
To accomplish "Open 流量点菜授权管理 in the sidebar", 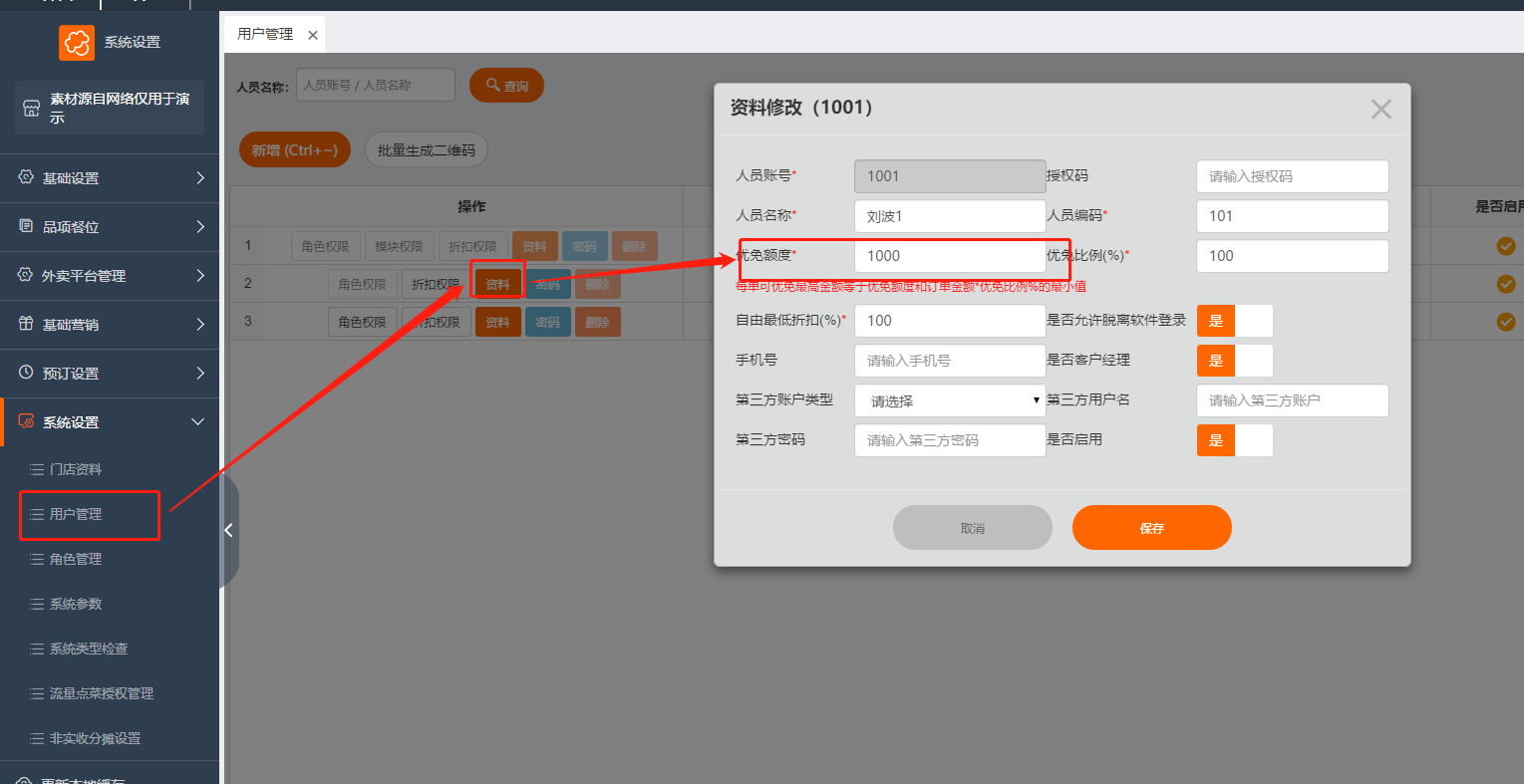I will [102, 693].
